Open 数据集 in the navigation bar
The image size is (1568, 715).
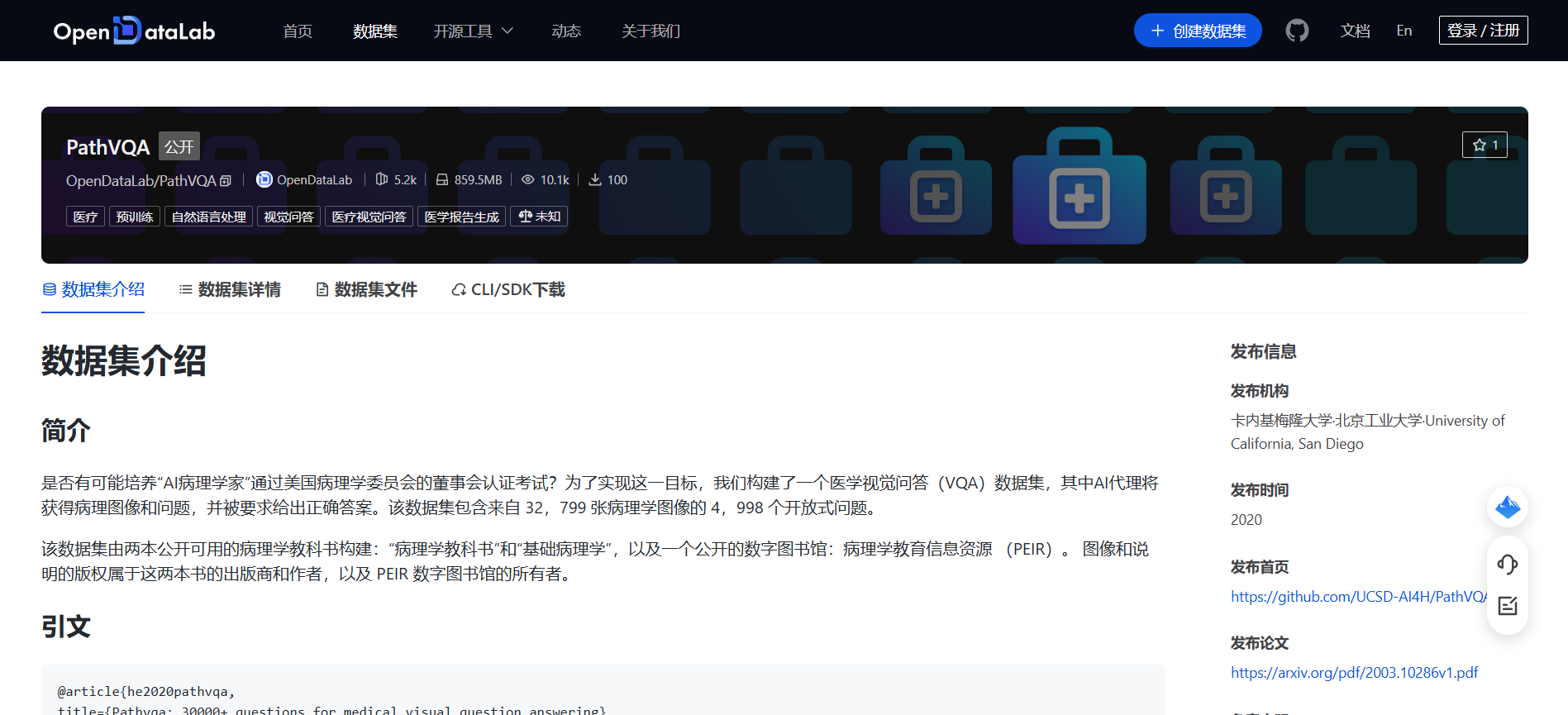(375, 31)
